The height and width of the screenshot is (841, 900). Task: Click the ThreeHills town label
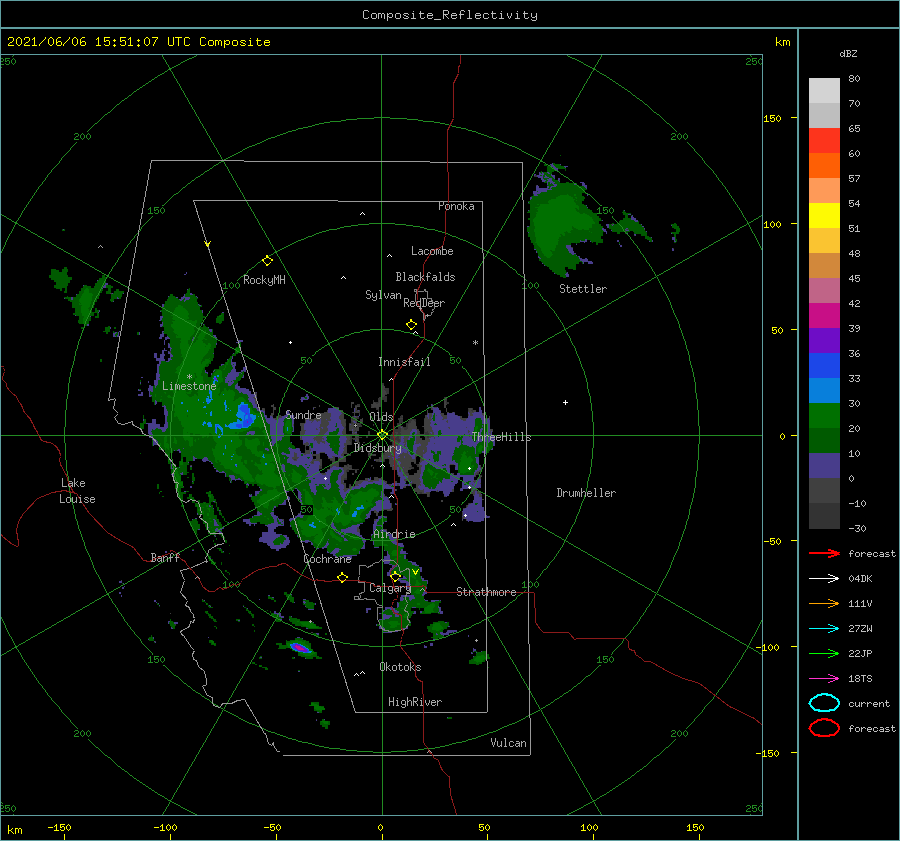coord(501,437)
